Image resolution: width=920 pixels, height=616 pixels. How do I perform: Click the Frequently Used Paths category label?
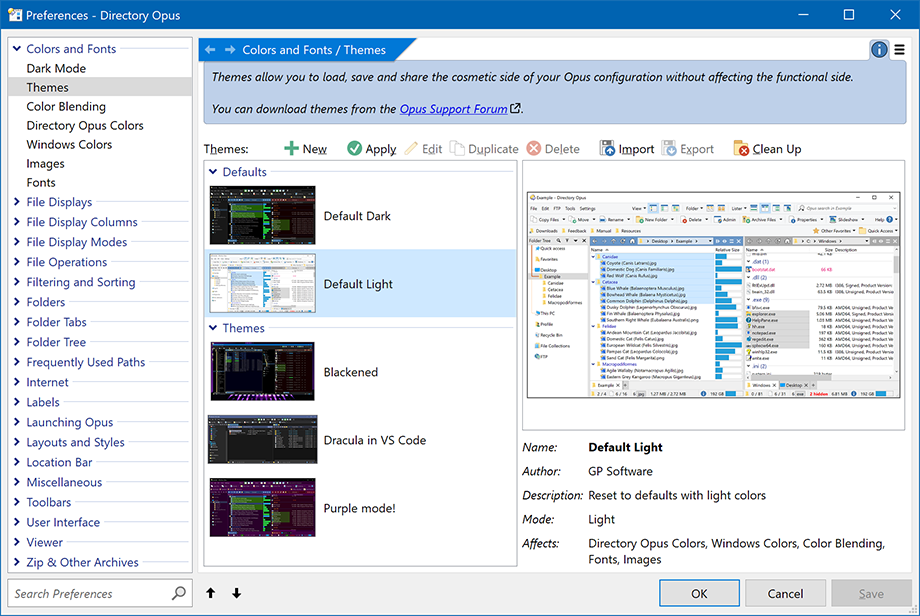[x=86, y=362]
